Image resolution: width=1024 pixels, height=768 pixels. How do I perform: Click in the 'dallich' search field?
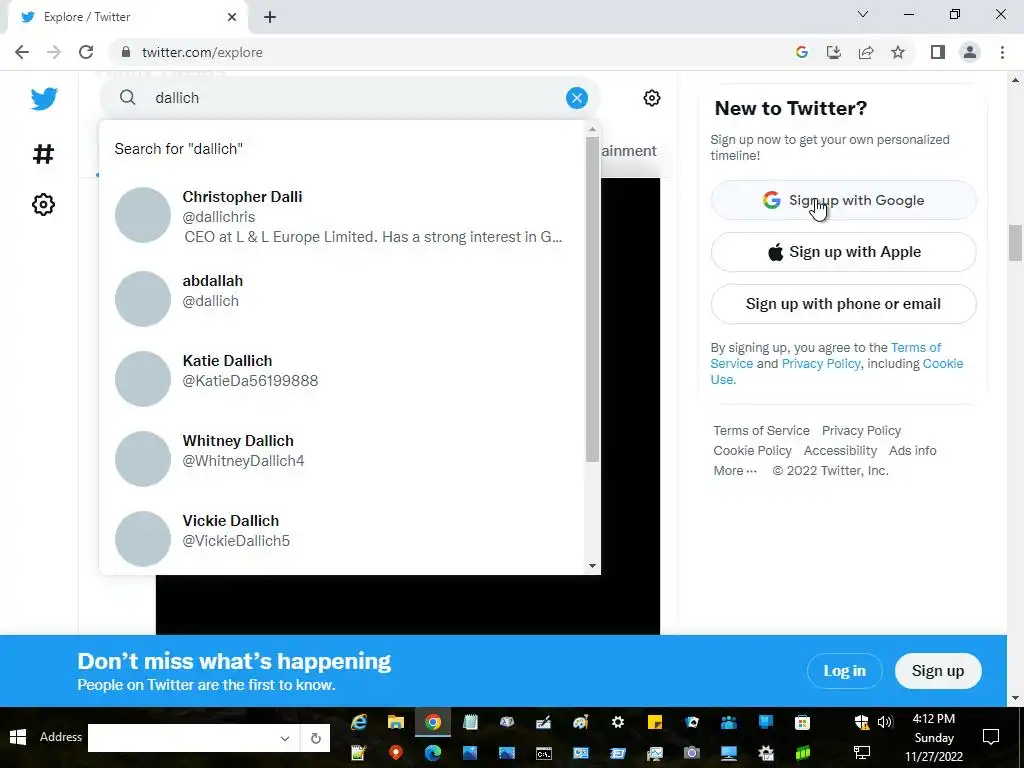point(349,98)
